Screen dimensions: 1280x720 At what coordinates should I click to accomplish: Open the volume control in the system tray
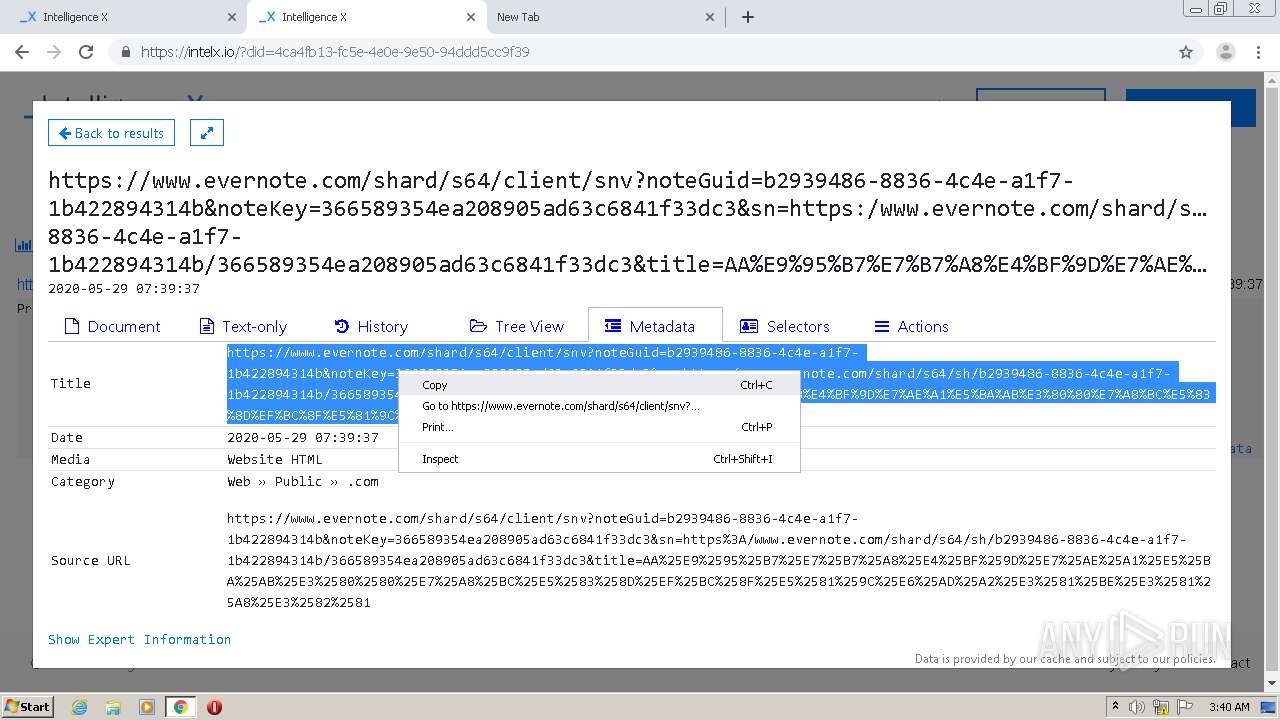[x=1137, y=707]
